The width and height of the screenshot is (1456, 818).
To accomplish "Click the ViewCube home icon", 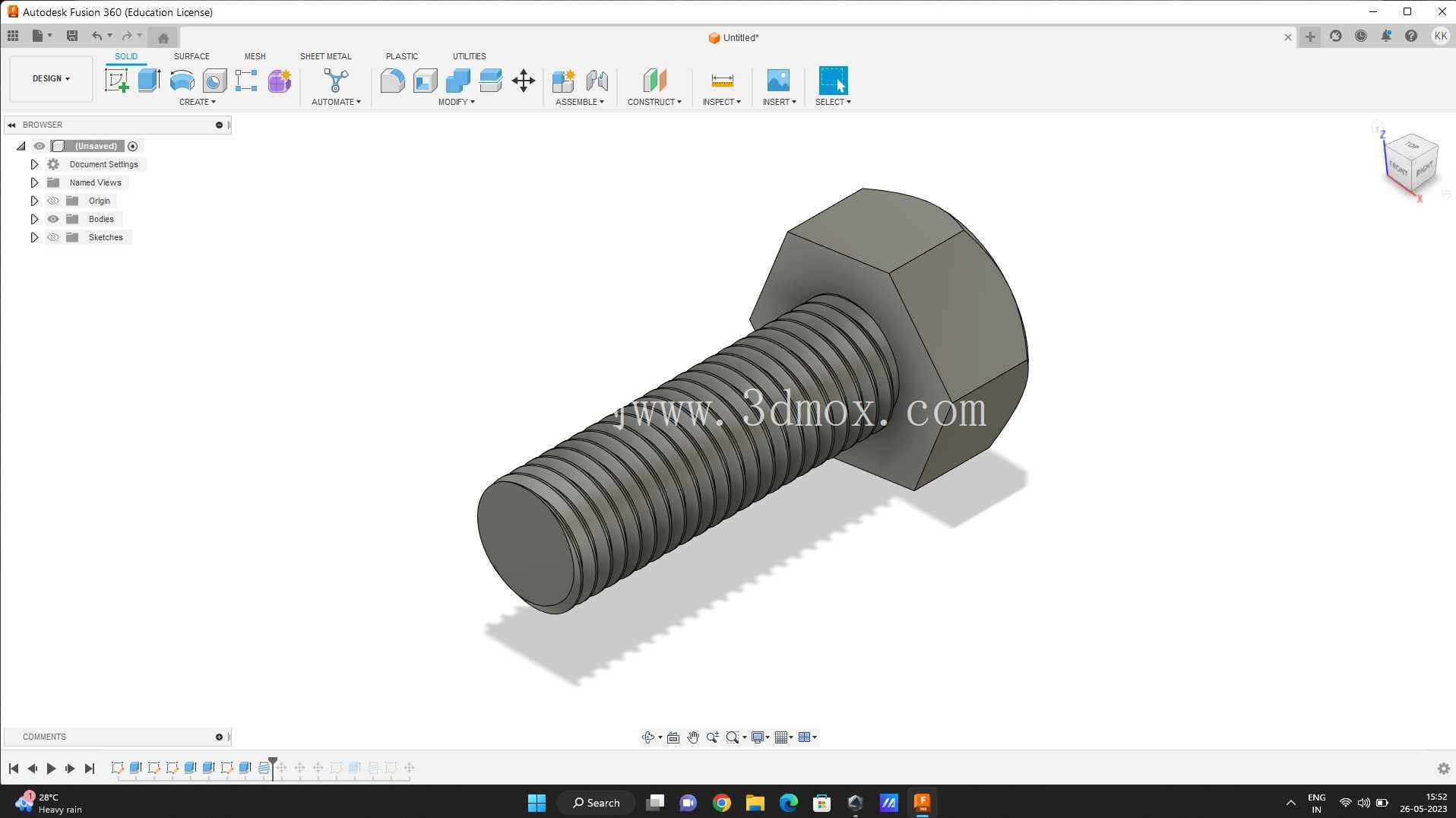I will 1377,127.
